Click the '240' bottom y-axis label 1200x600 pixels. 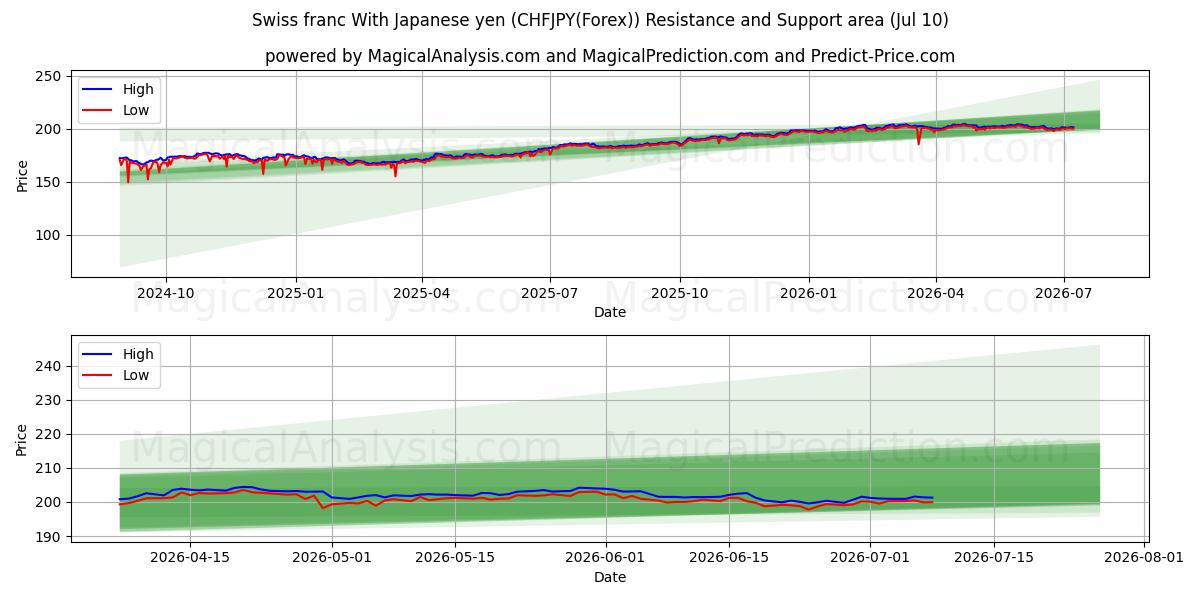50,367
